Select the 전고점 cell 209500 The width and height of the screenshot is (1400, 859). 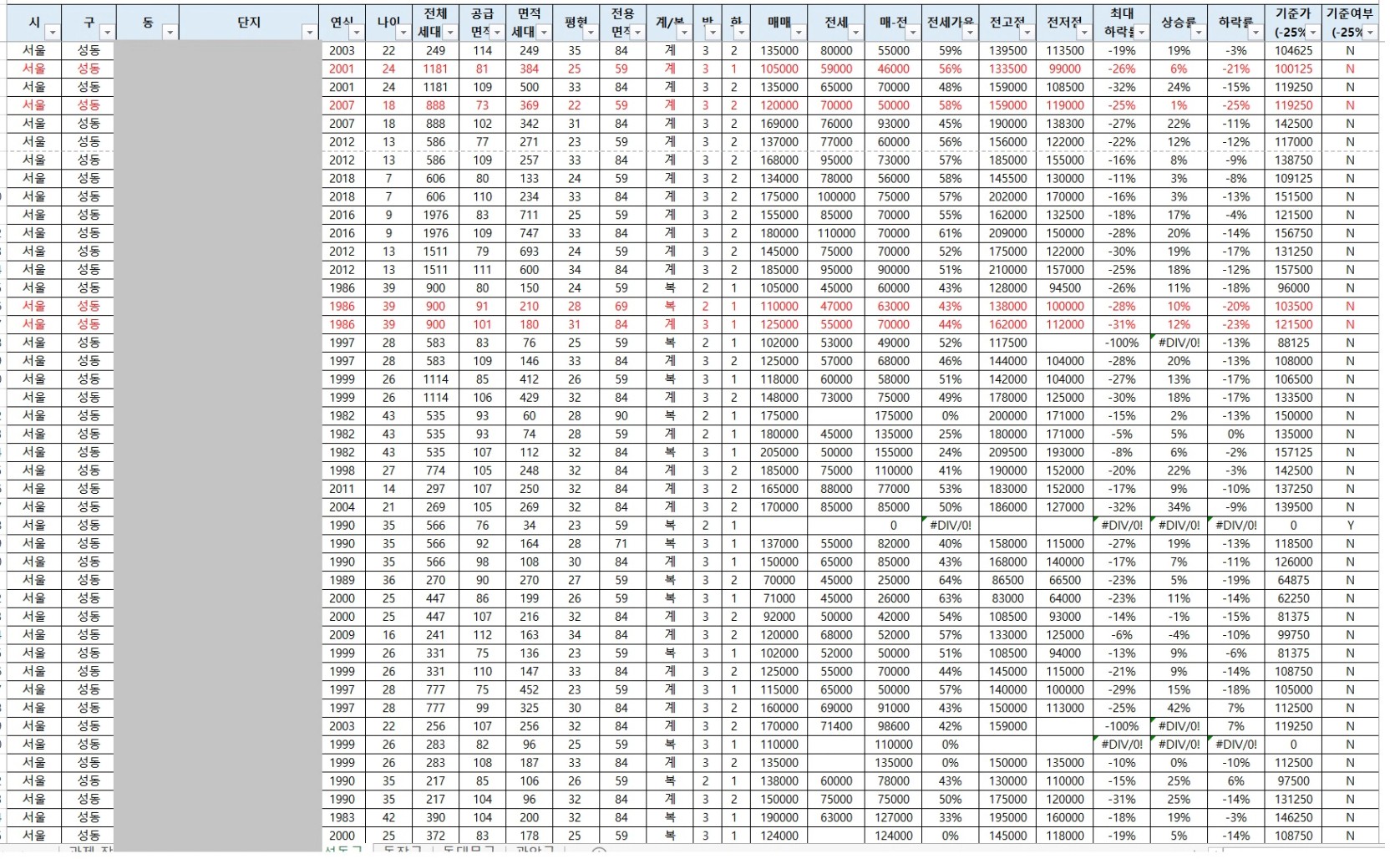click(1007, 452)
